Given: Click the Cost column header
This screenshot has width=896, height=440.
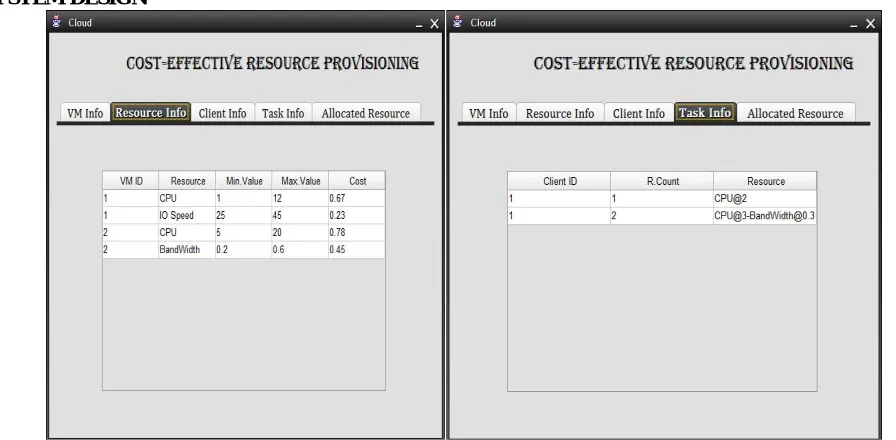Looking at the screenshot, I should point(357,181).
